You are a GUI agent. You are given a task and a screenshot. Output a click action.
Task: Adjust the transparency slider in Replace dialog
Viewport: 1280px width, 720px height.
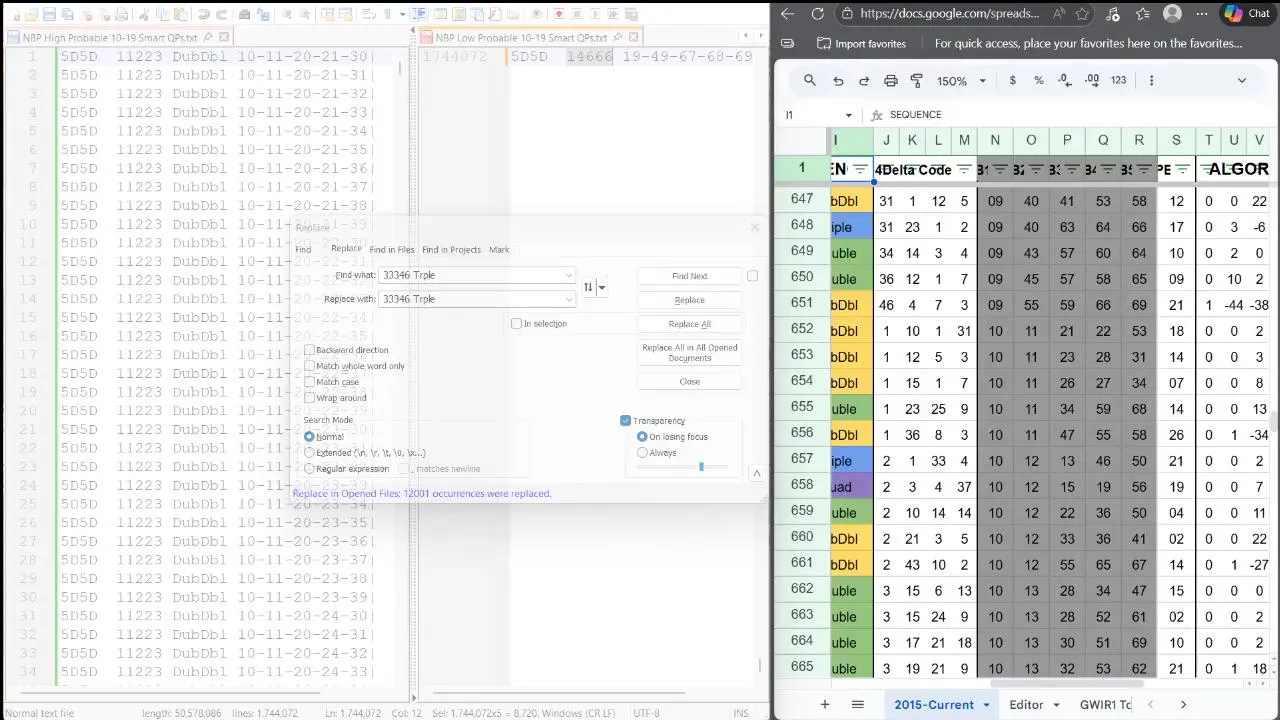pyautogui.click(x=701, y=467)
